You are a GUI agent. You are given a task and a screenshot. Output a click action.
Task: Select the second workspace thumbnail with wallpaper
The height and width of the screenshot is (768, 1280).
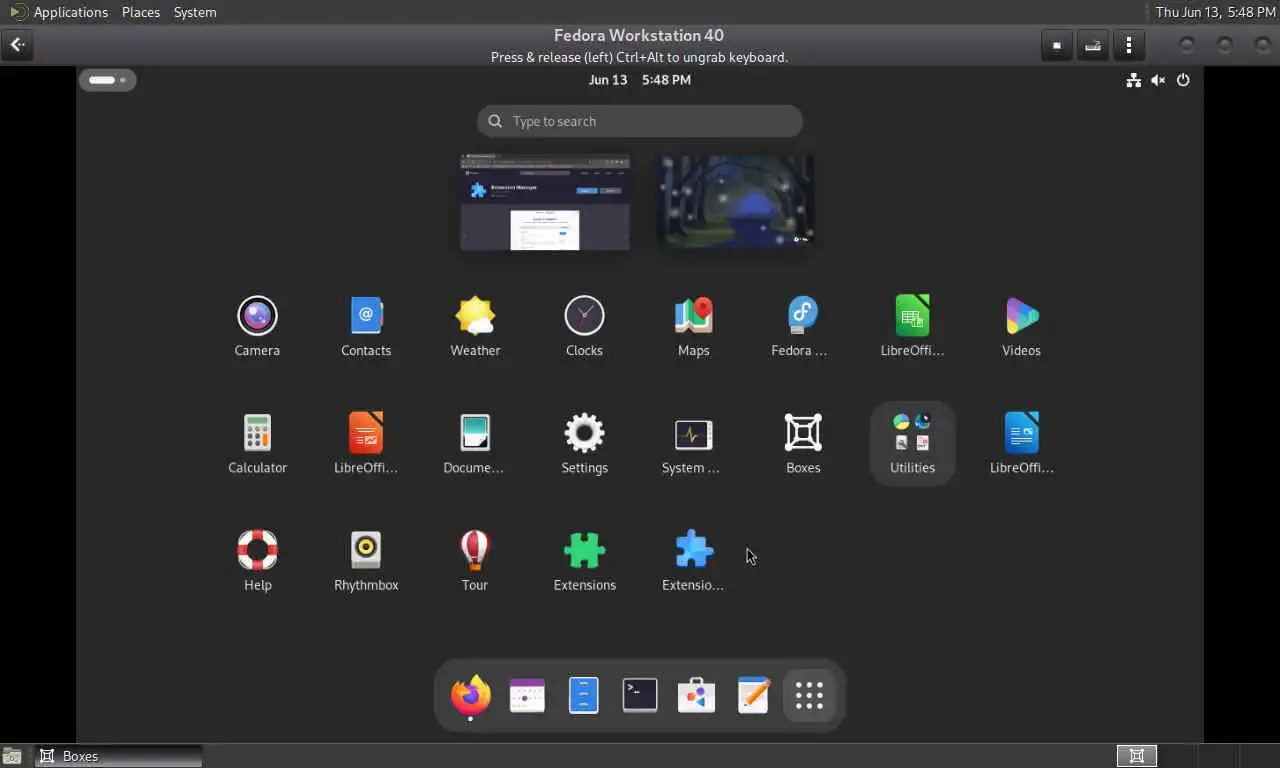(x=735, y=201)
